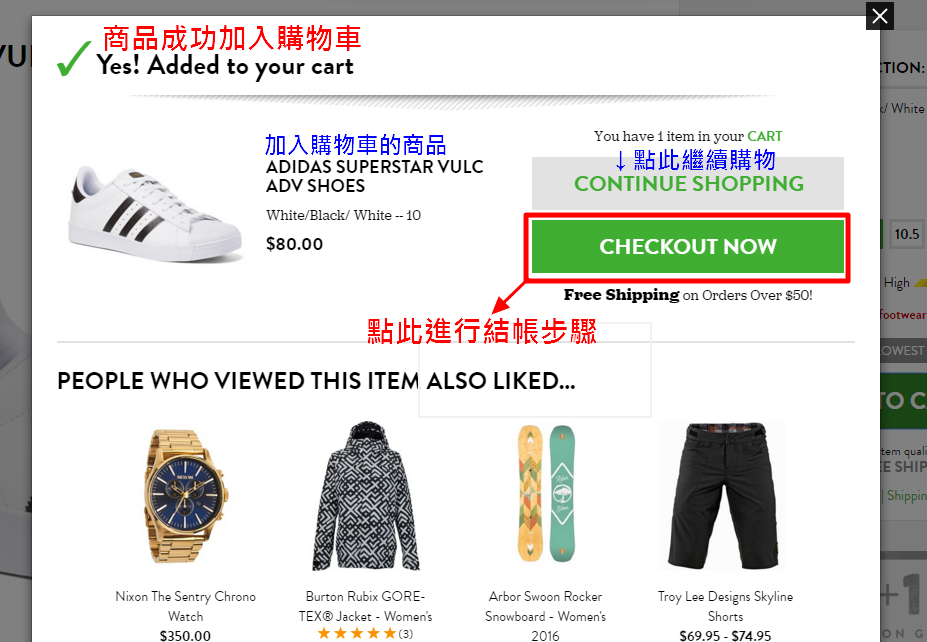This screenshot has width=927, height=642.
Task: Click the Arbor Swoon Rocker snowboard image
Action: pyautogui.click(x=545, y=494)
